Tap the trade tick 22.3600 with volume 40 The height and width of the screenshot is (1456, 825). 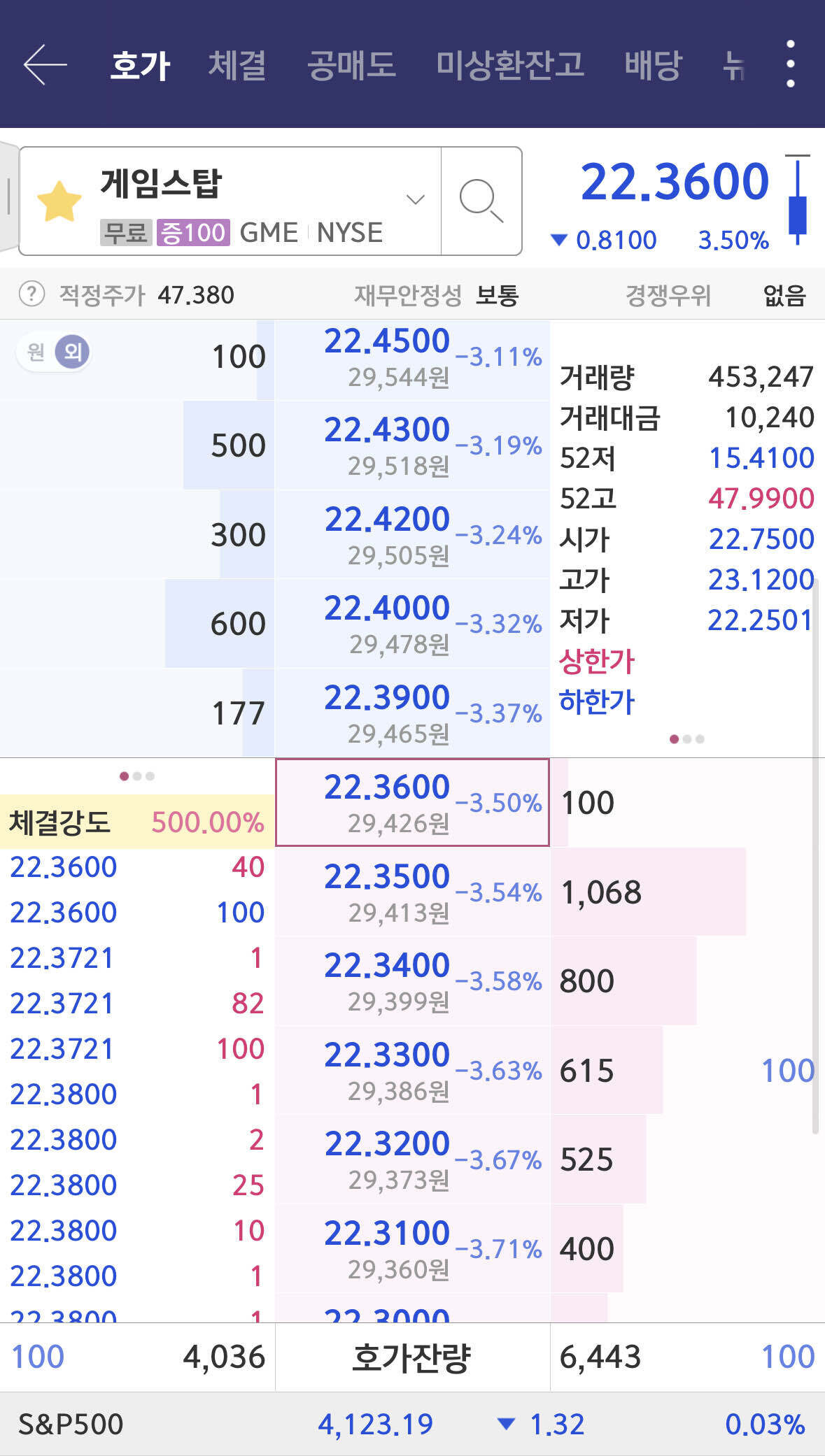click(137, 867)
